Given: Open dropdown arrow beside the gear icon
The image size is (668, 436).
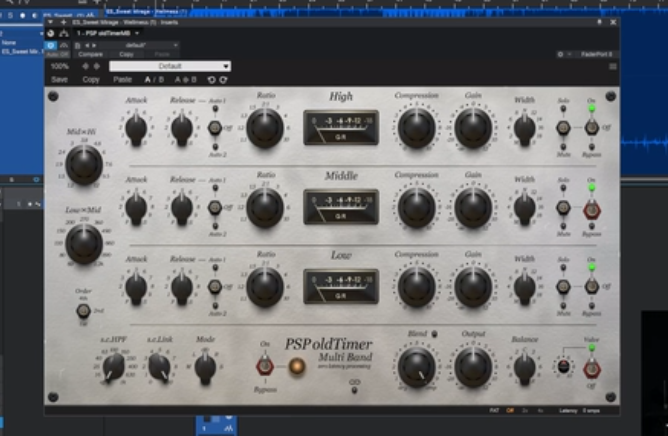Looking at the screenshot, I should pos(569,54).
